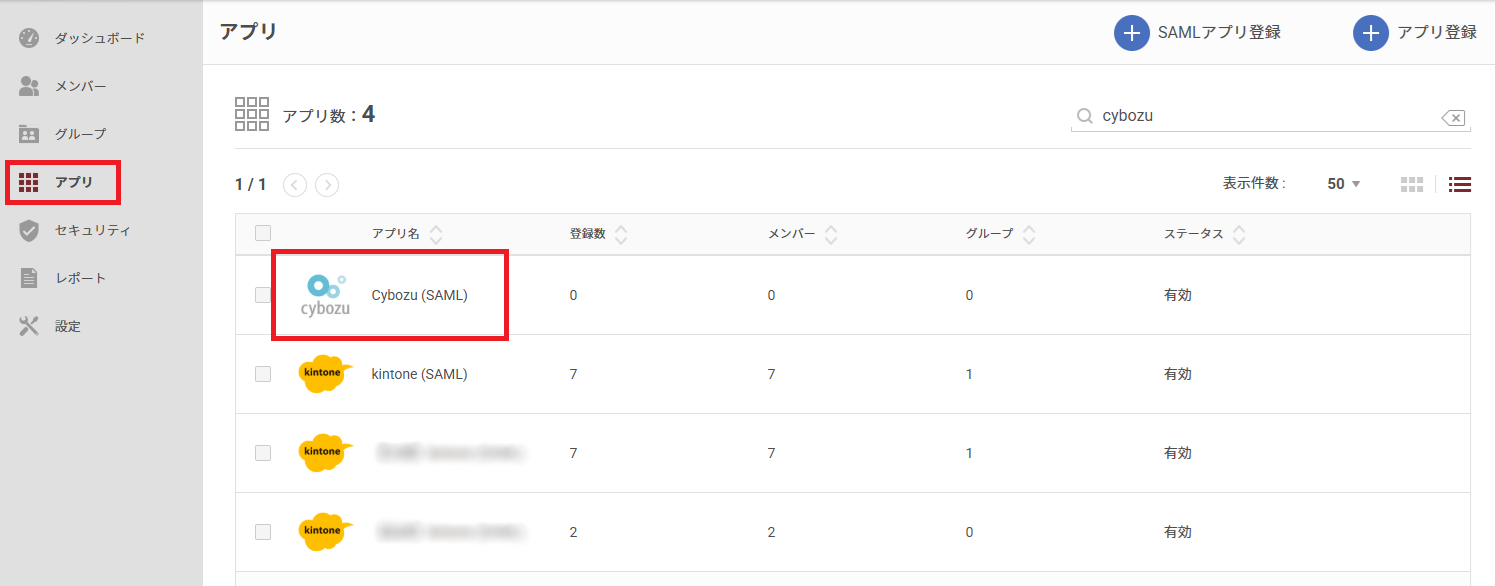Check the kintone (SAML) row checkbox

pyautogui.click(x=263, y=374)
